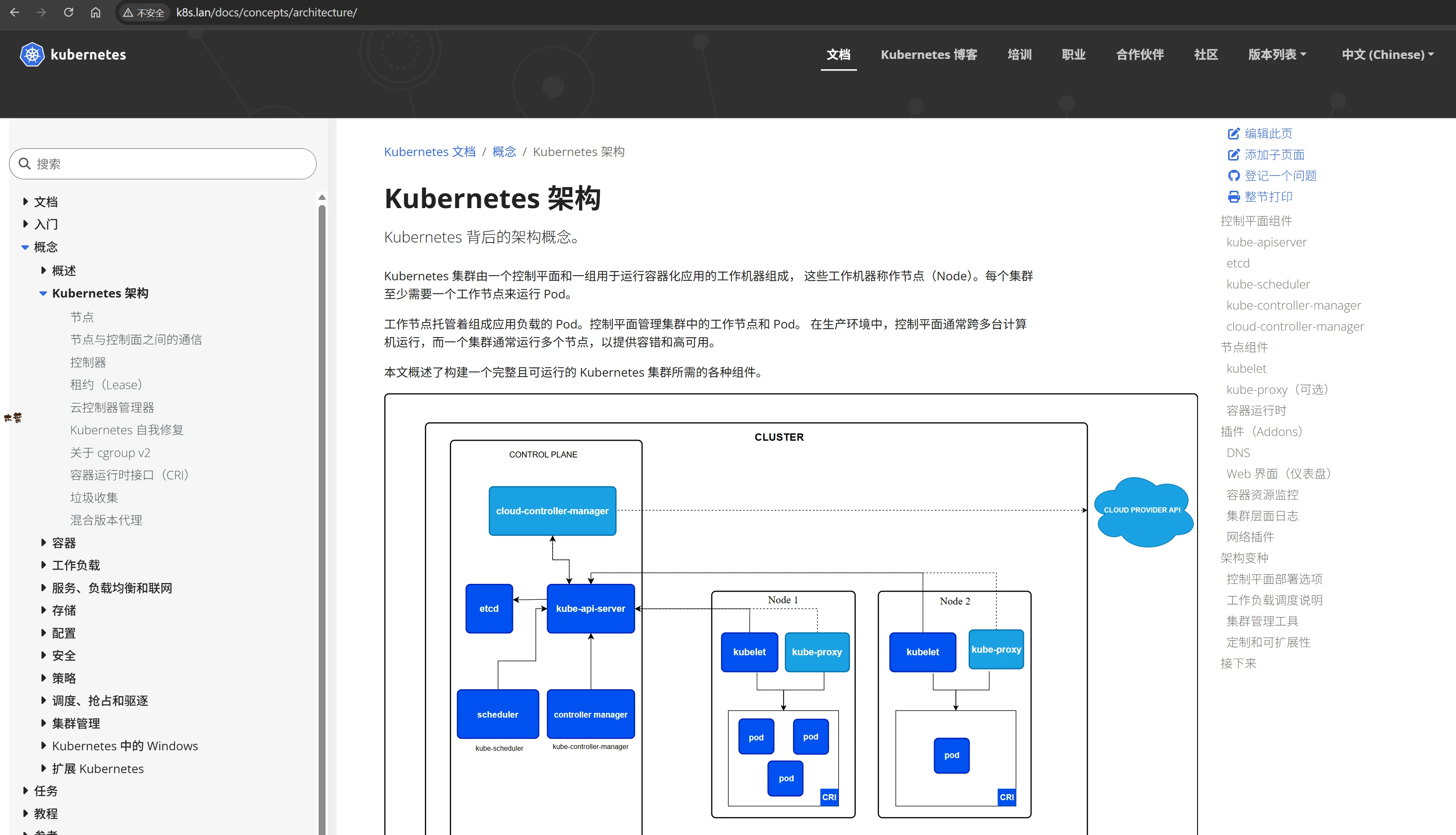Open Kubernetes 自我修复 sidebar page
1456x835 pixels.
(127, 430)
